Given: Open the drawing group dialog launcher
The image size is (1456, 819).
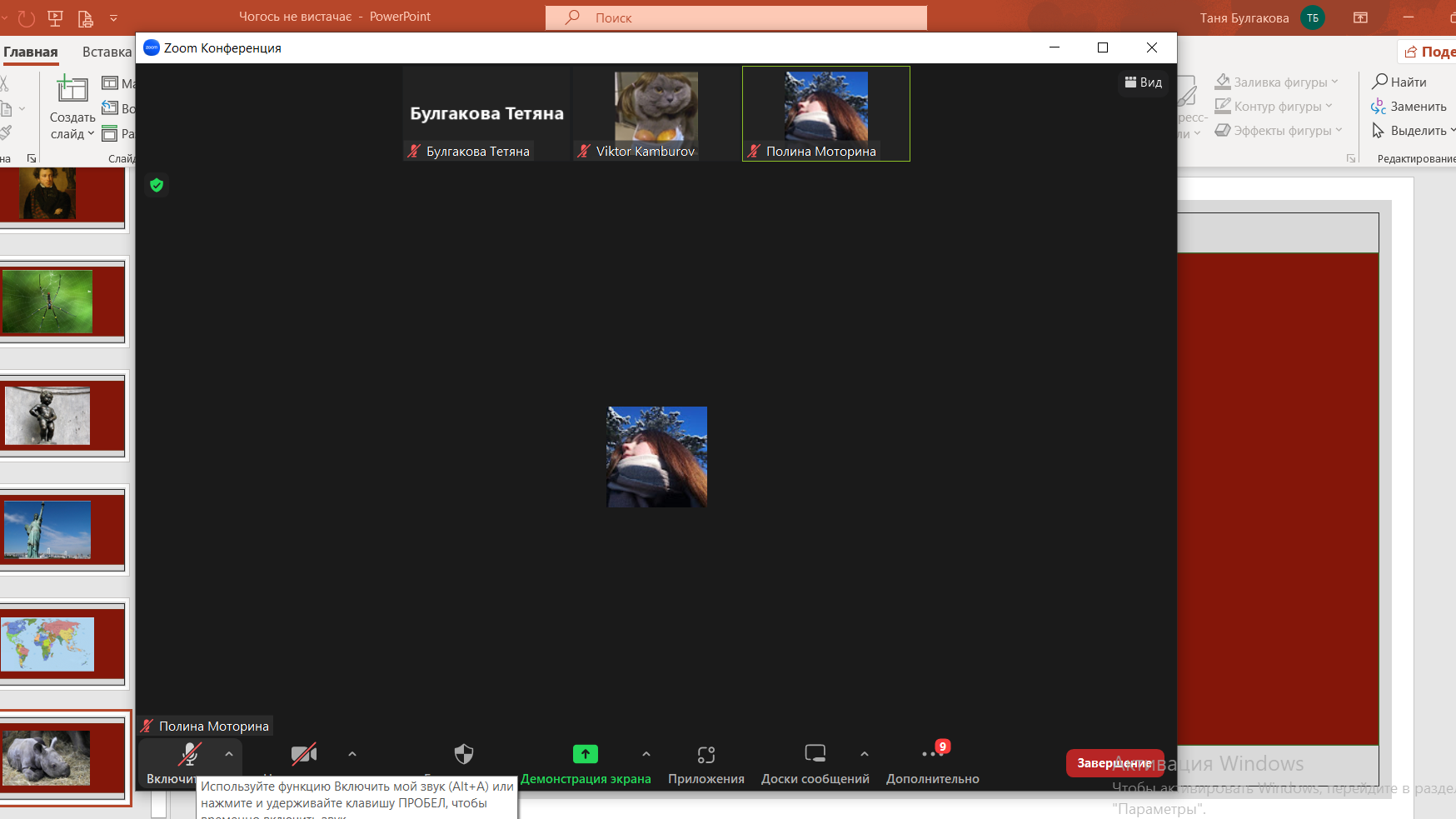Looking at the screenshot, I should pos(1351,158).
